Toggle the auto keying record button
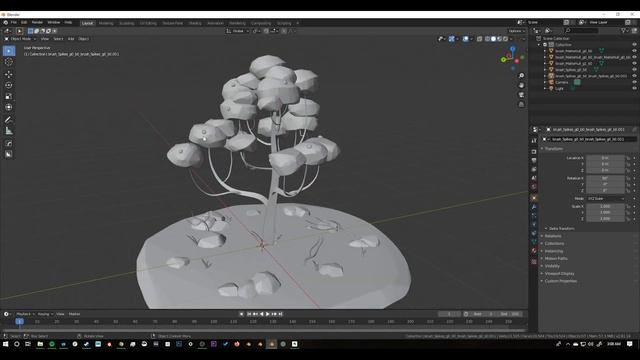Screen dimensions: 640x360 tap(241, 314)
